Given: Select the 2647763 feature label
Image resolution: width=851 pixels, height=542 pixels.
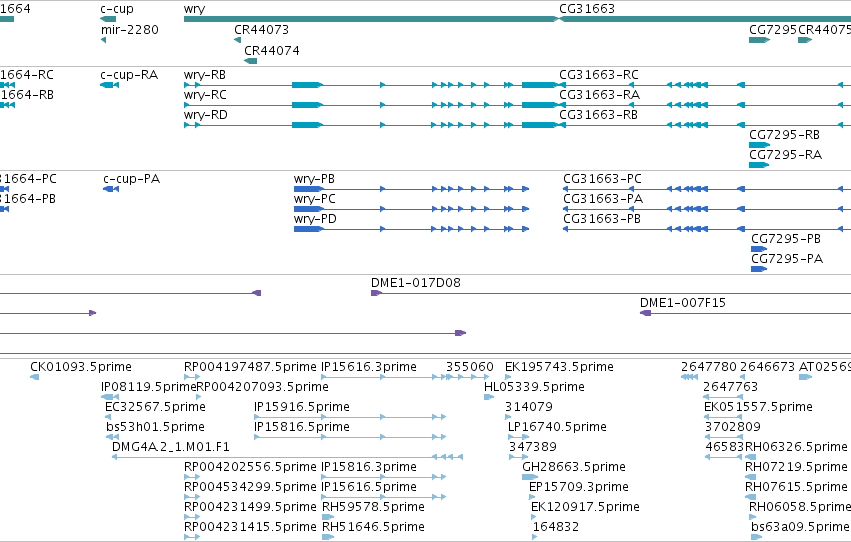Looking at the screenshot, I should [731, 387].
